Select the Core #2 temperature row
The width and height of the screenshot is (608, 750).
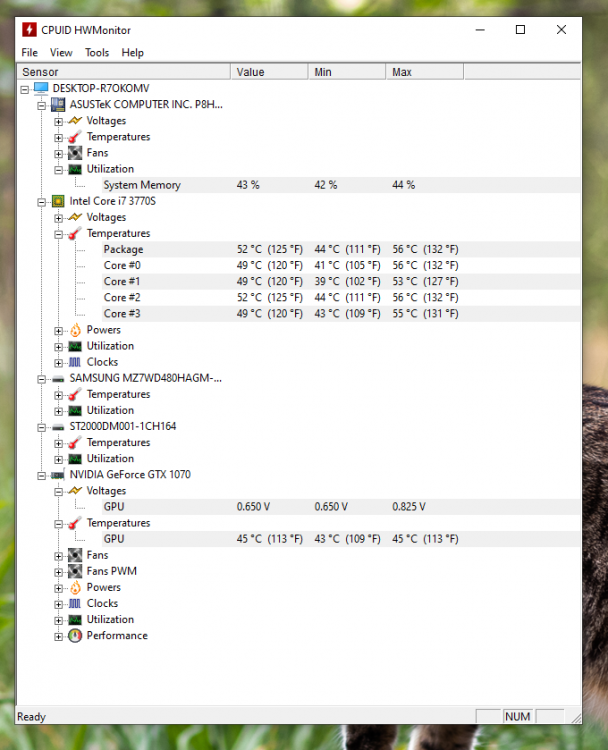tap(341, 298)
